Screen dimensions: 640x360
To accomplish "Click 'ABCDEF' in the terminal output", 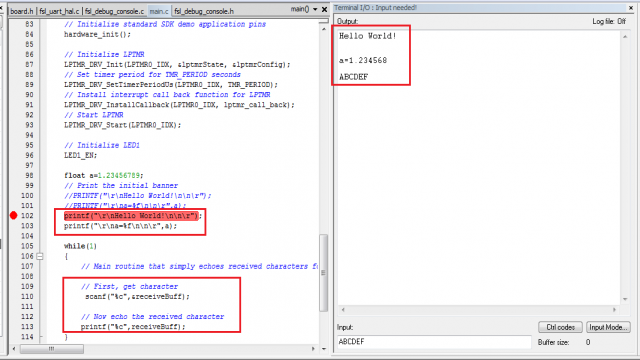I will [x=353, y=77].
